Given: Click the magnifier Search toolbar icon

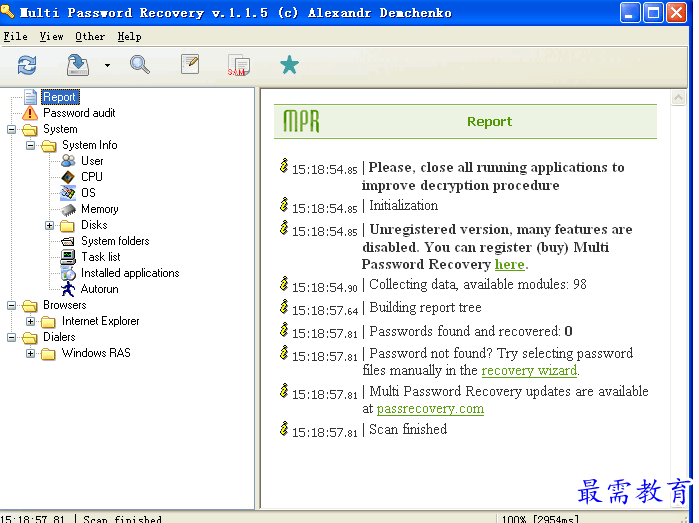Looking at the screenshot, I should 140,65.
